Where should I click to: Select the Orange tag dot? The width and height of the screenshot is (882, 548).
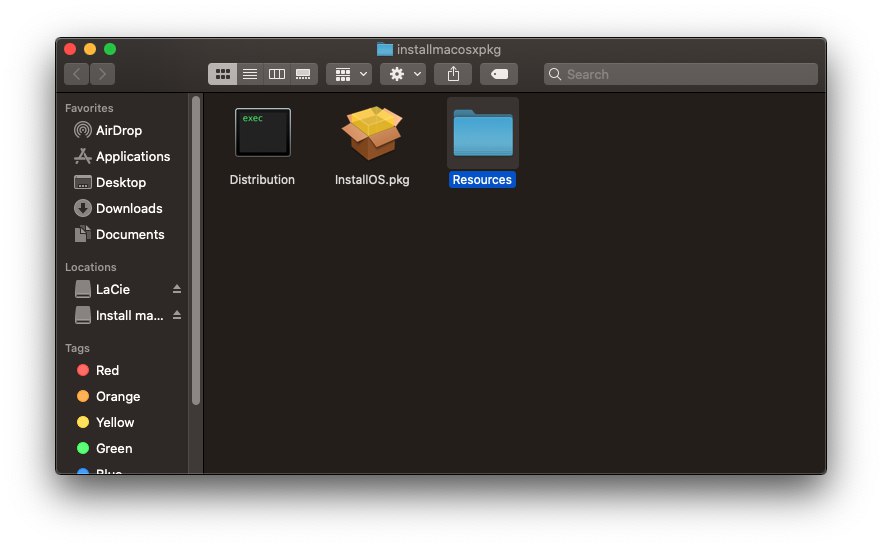tap(83, 396)
